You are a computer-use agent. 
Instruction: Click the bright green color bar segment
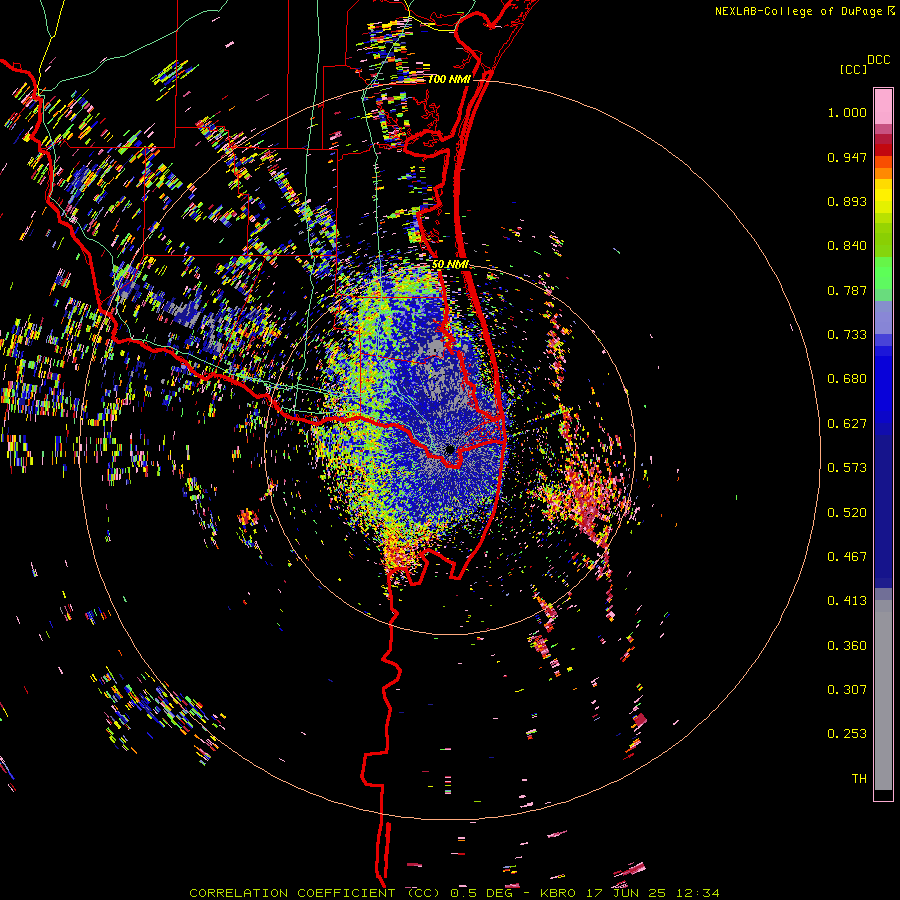coord(883,273)
